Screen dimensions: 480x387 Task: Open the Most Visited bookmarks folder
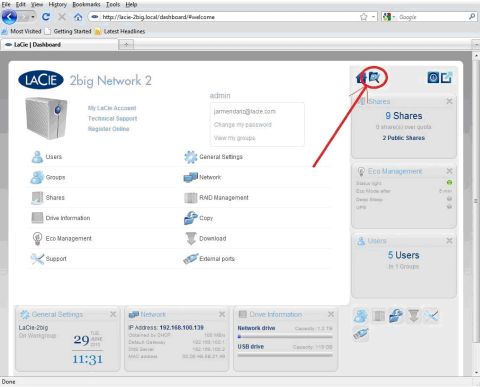(x=22, y=31)
